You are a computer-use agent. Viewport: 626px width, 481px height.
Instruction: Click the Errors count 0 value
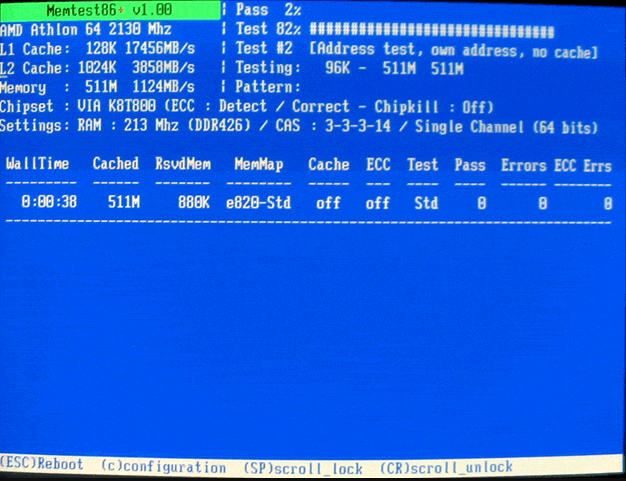click(x=542, y=204)
